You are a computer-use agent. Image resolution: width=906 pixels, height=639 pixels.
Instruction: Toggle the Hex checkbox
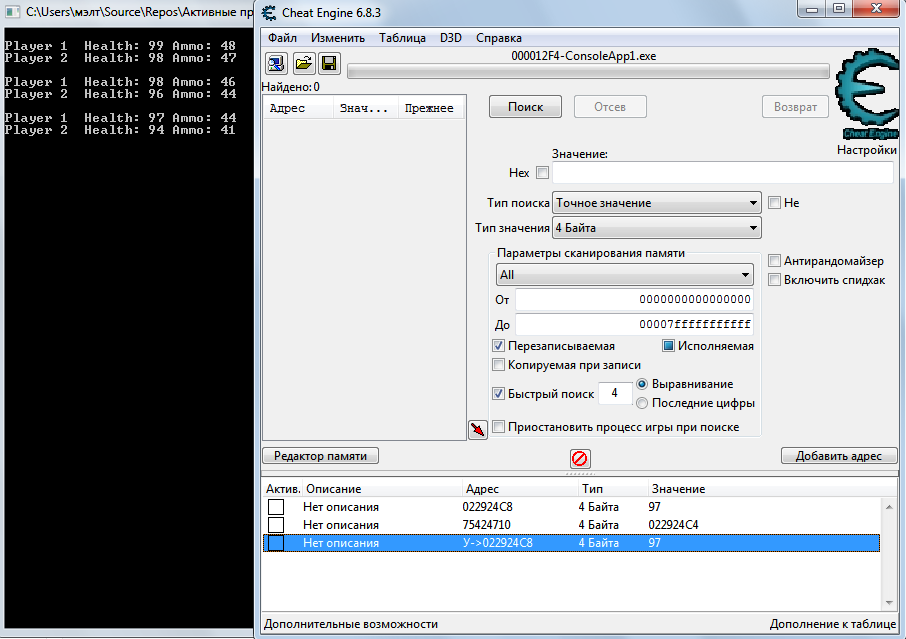543,173
